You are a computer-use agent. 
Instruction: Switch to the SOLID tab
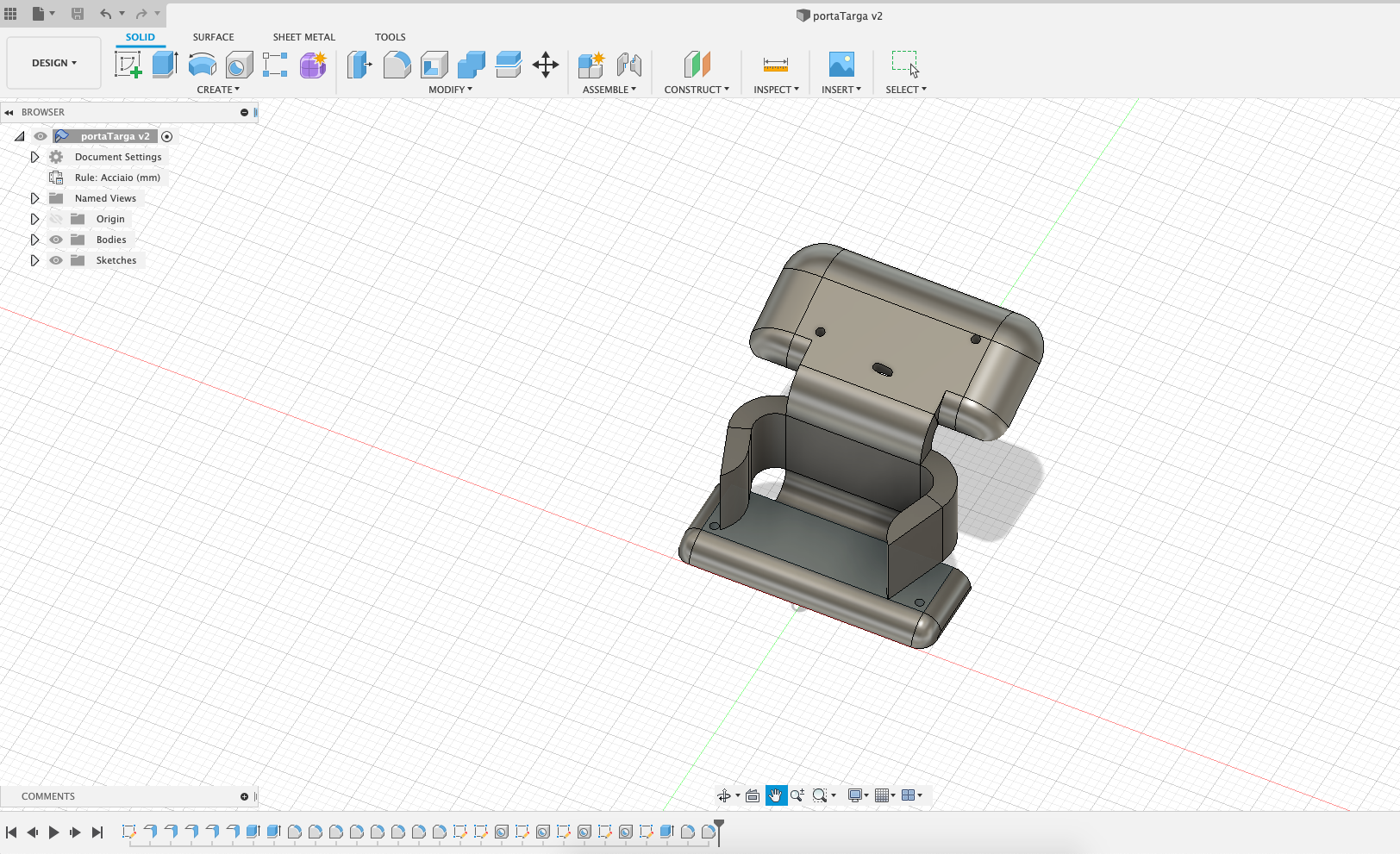point(141,37)
